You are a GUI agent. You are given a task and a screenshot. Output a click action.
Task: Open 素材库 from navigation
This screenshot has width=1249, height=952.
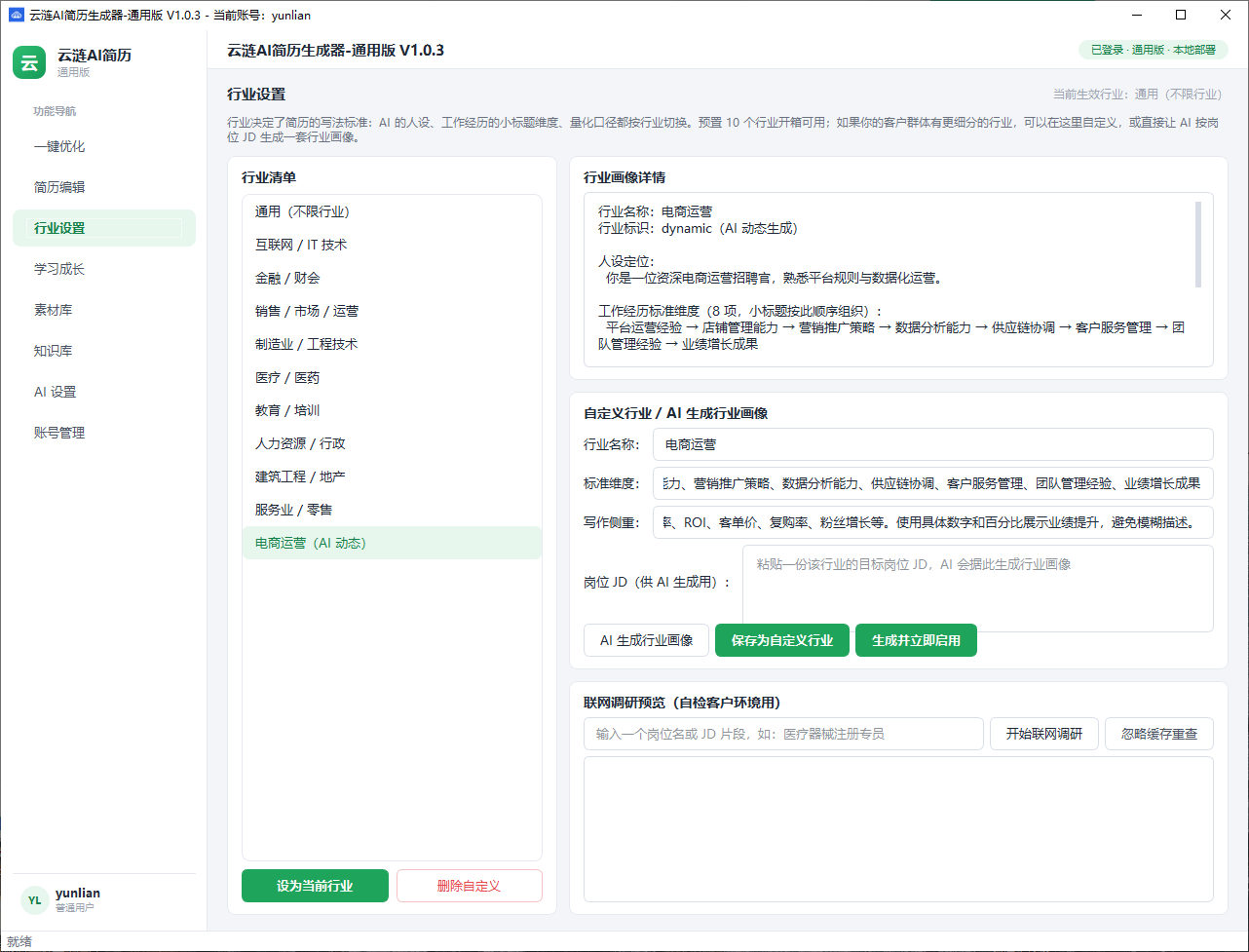point(104,310)
